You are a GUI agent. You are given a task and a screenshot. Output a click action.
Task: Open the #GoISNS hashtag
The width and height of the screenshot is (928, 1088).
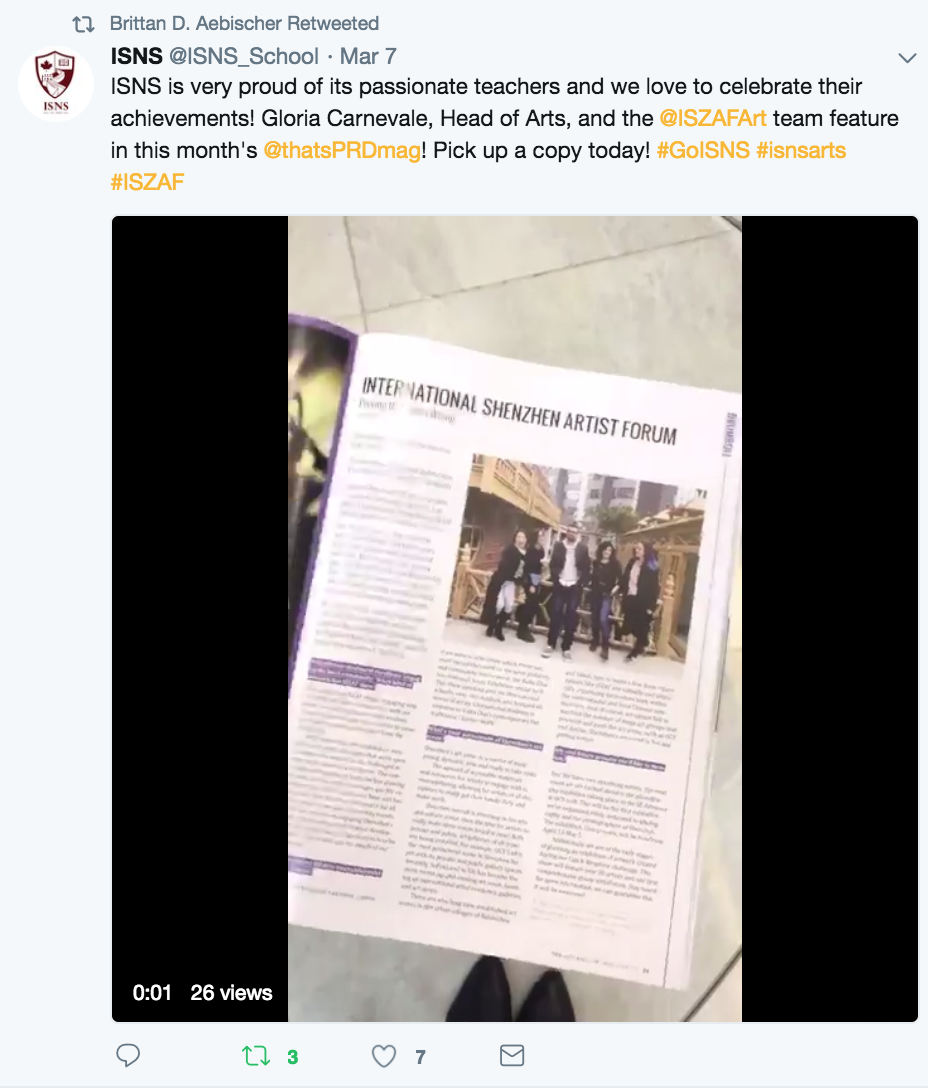(703, 151)
